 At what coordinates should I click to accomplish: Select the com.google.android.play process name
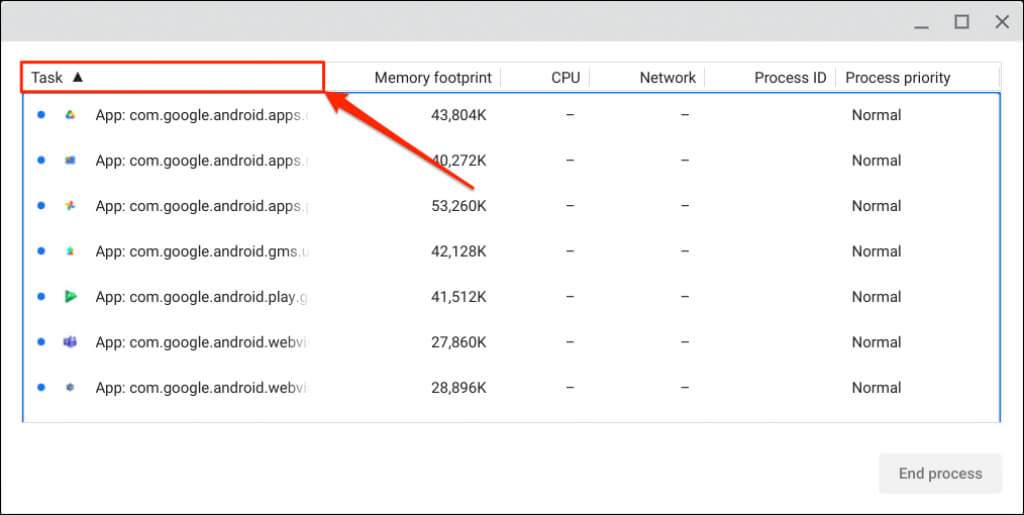pos(201,296)
